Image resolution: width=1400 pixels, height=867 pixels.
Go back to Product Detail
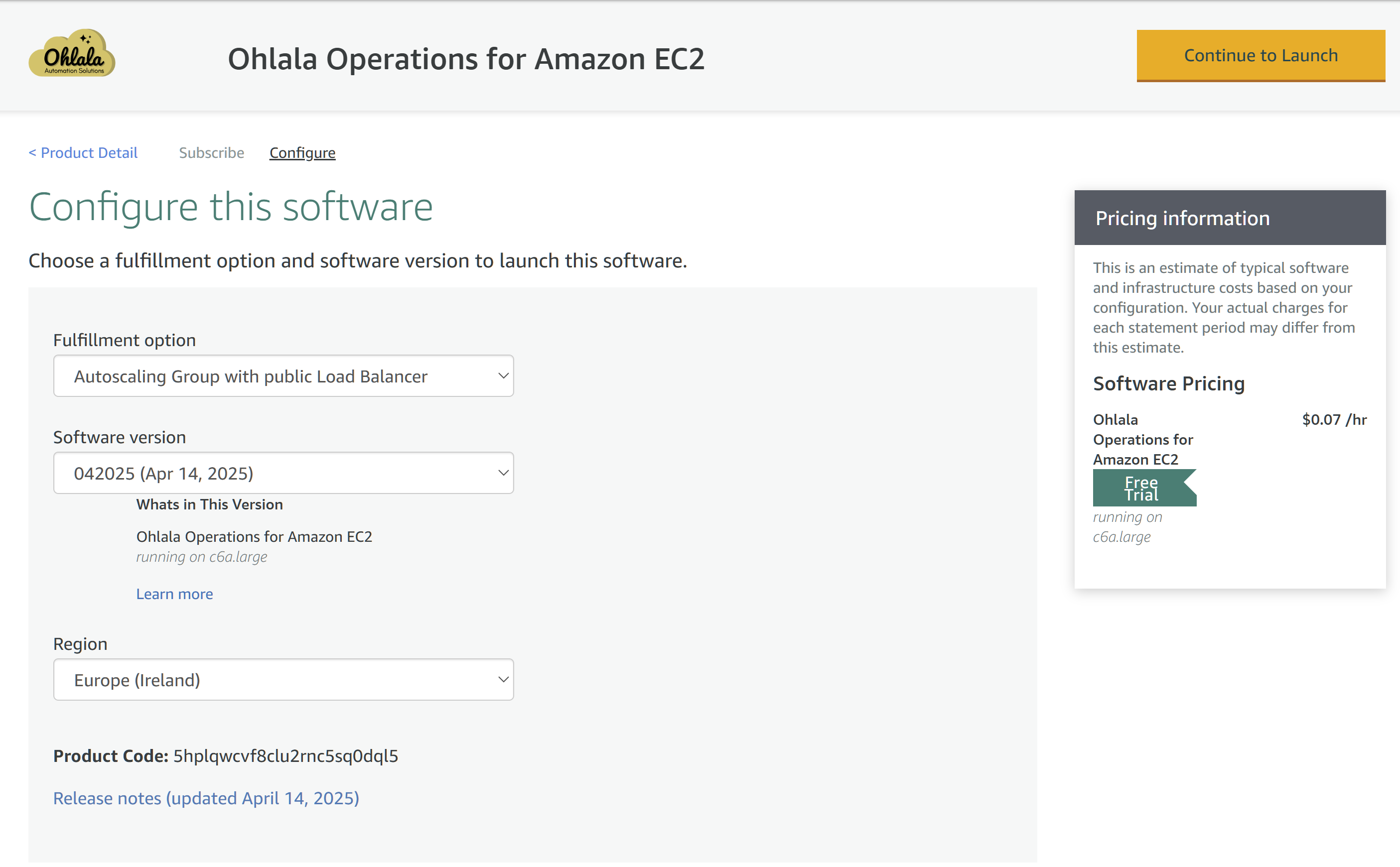coord(83,152)
